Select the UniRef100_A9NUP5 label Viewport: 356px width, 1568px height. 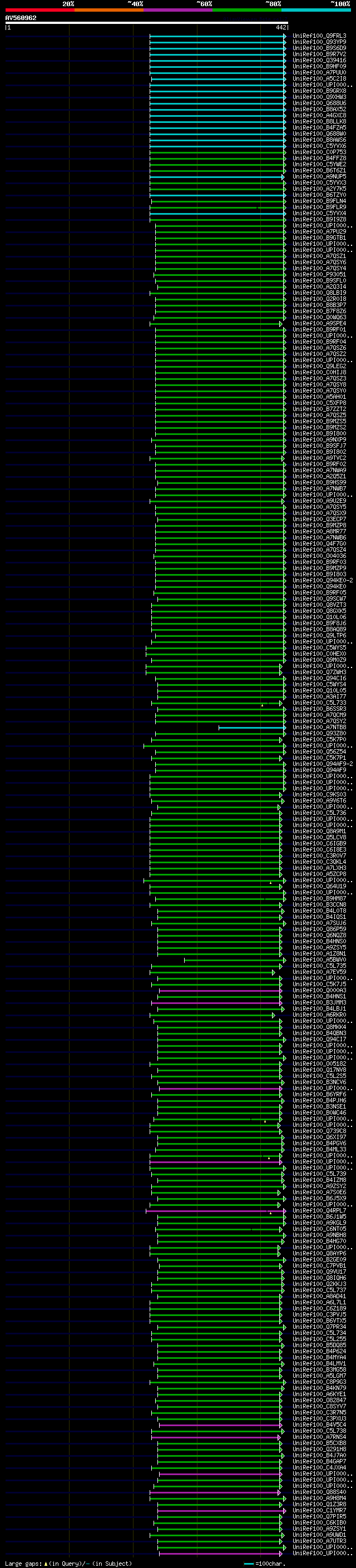[x=319, y=176]
